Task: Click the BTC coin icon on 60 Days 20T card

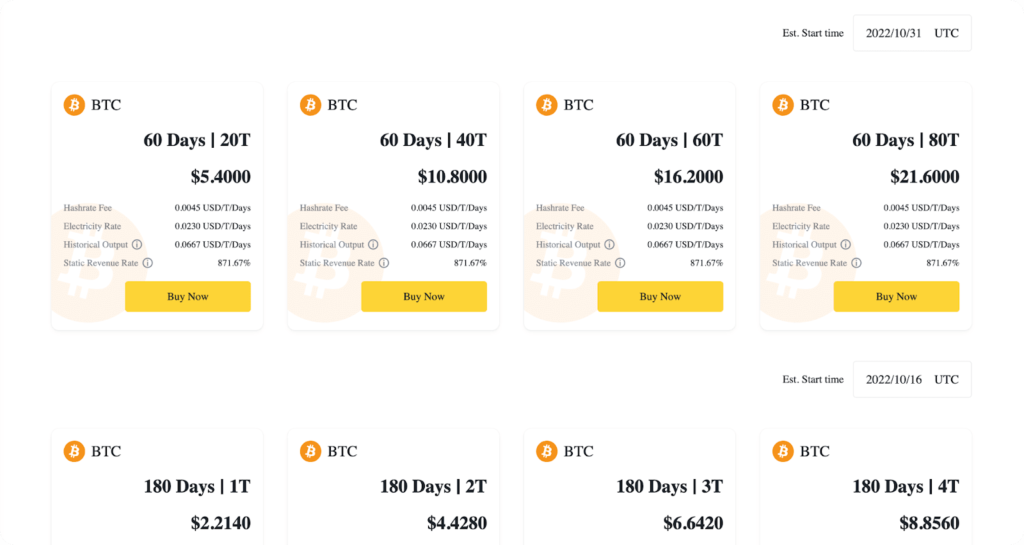Action: click(x=74, y=105)
